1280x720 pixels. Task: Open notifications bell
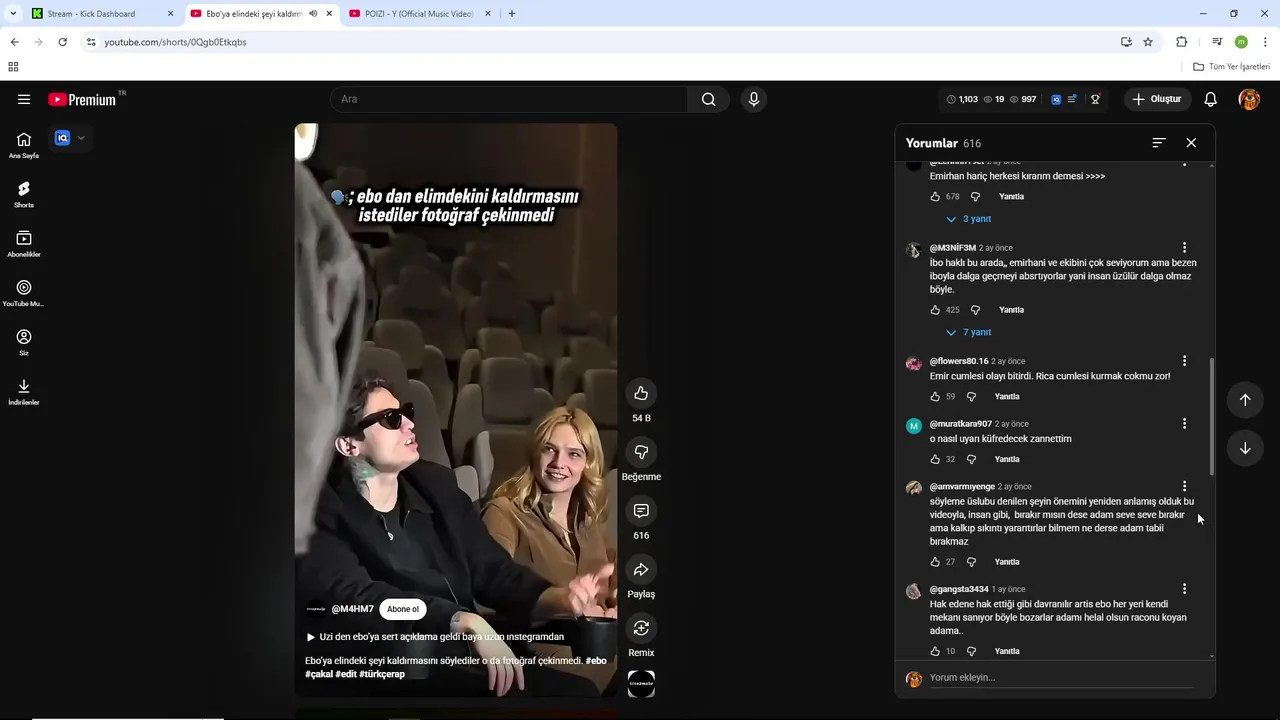pyautogui.click(x=1210, y=99)
